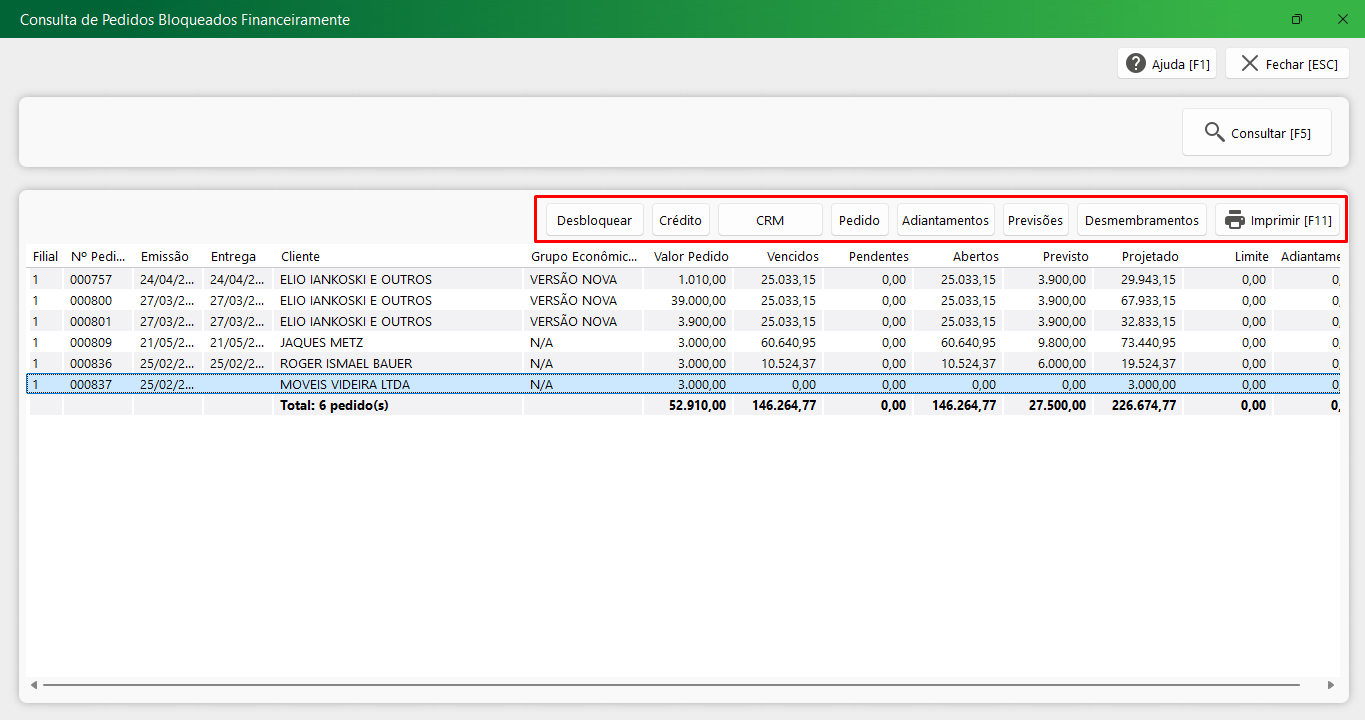Click the Consultar magnifying glass icon

[1214, 133]
